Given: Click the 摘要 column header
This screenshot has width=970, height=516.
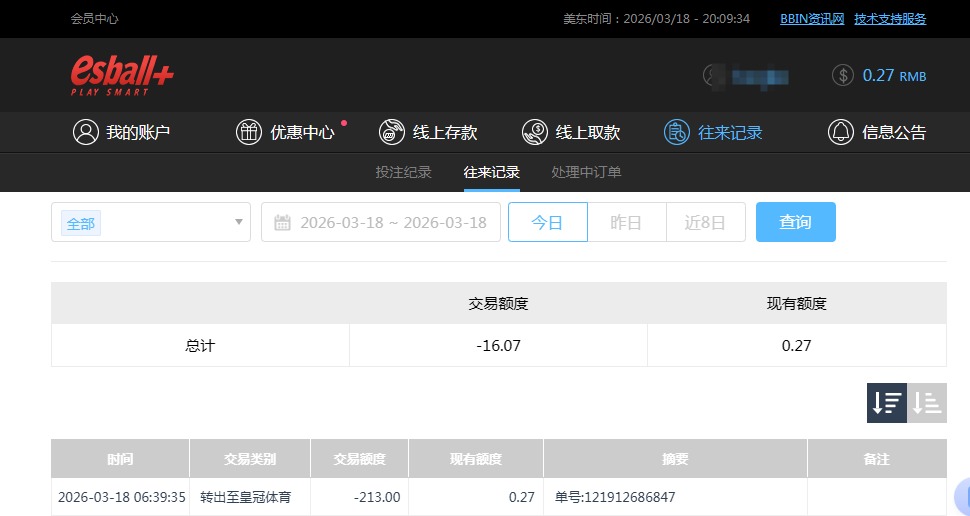Looking at the screenshot, I should (x=675, y=458).
